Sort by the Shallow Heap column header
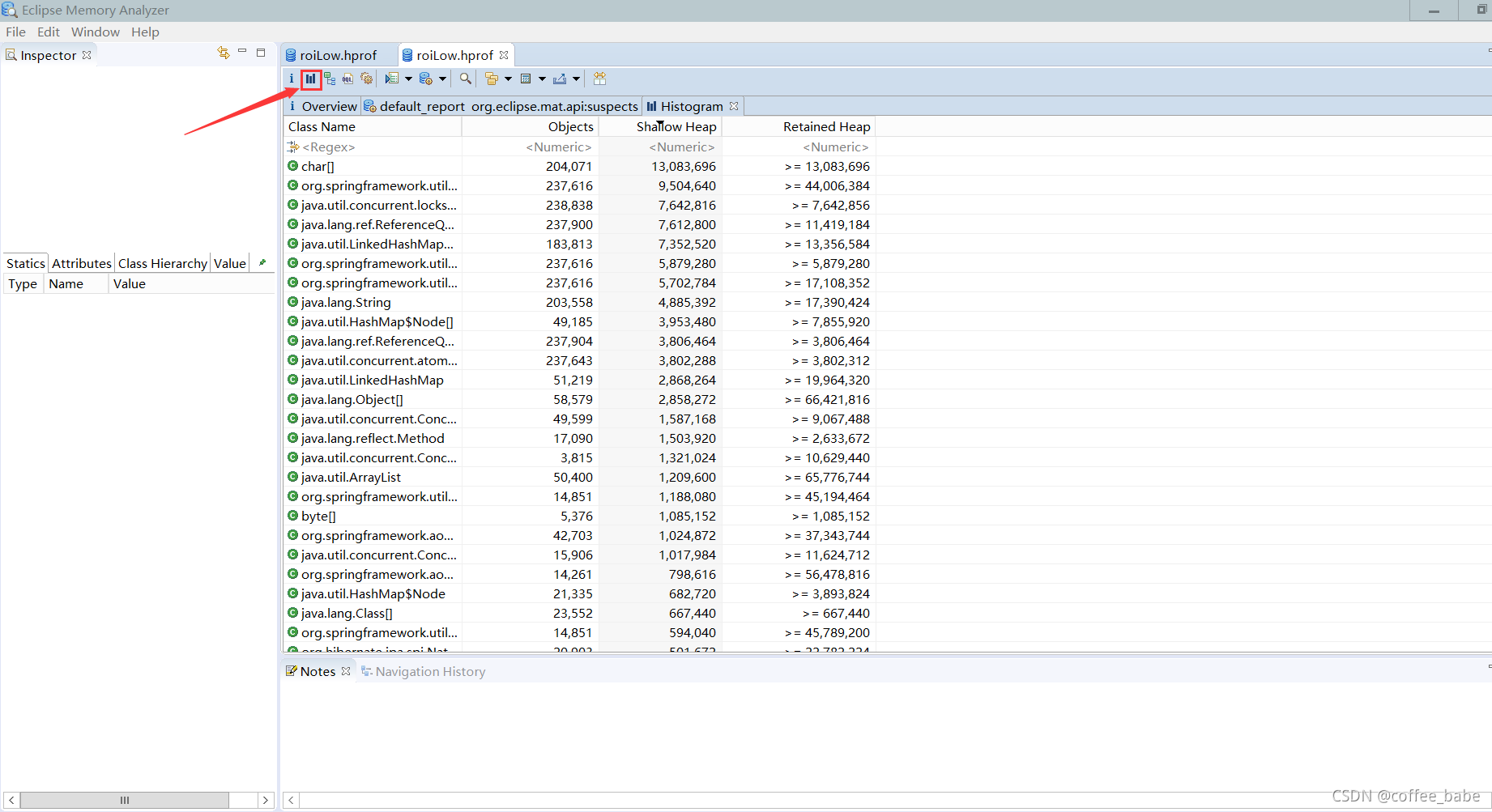 (x=660, y=126)
